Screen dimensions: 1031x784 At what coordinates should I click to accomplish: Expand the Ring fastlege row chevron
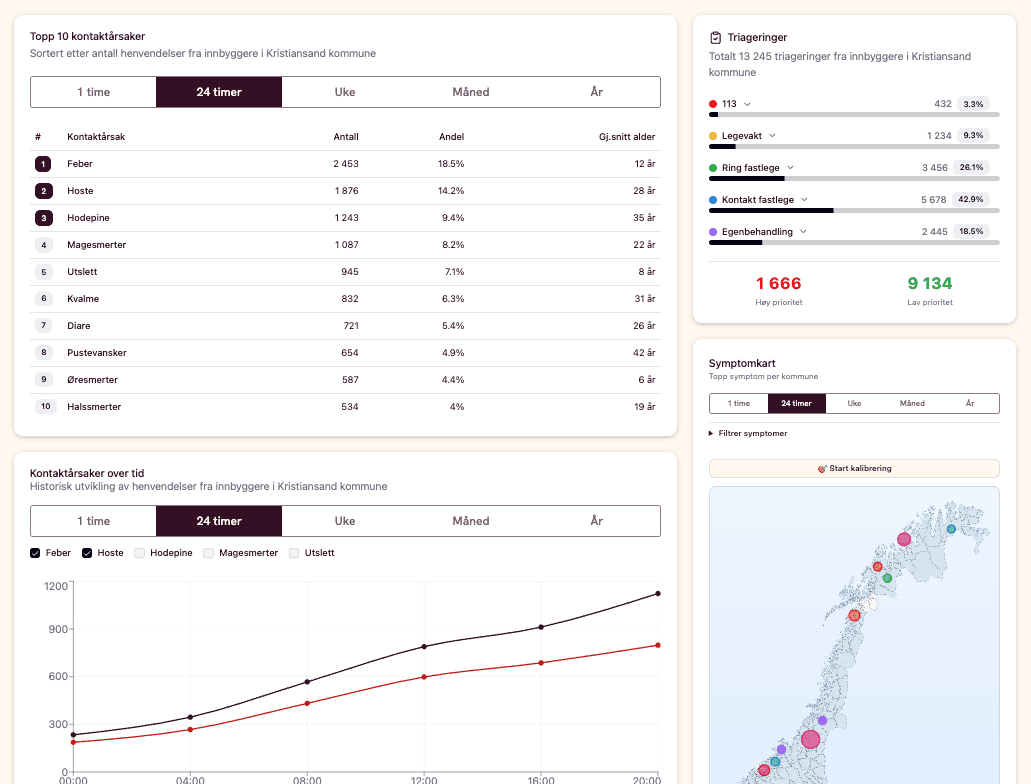[790, 168]
